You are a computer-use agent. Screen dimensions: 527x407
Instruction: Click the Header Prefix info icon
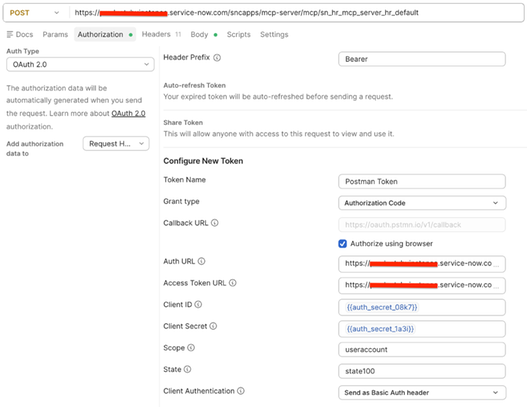click(217, 58)
